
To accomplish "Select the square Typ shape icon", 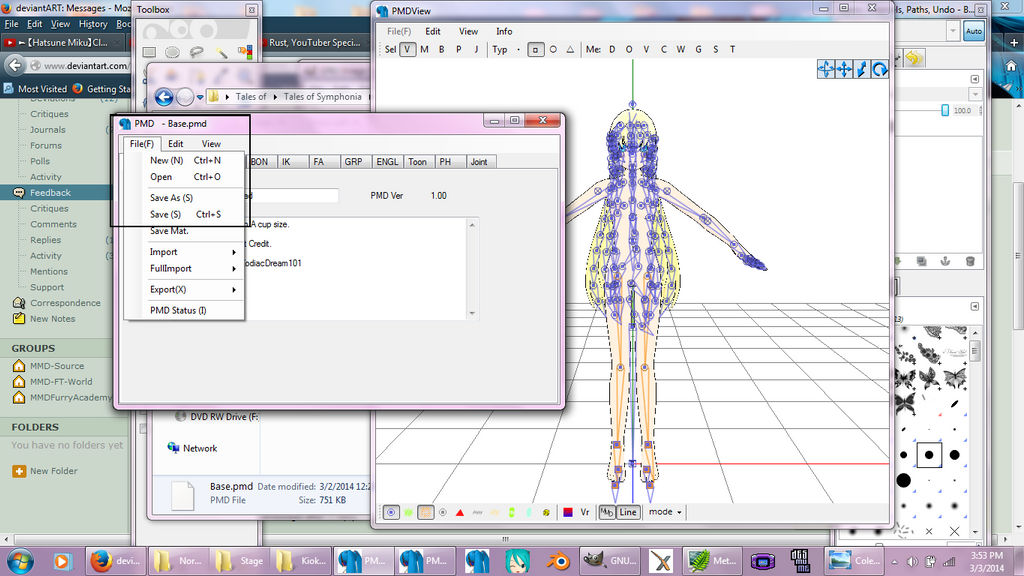I will click(x=536, y=49).
